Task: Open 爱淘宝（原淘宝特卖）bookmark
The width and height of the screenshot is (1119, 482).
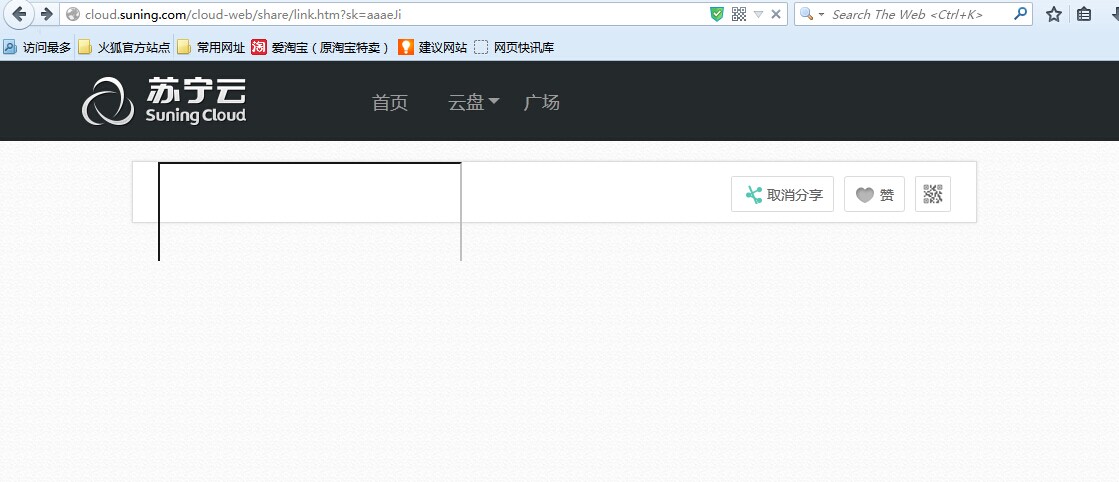Action: [x=320, y=48]
